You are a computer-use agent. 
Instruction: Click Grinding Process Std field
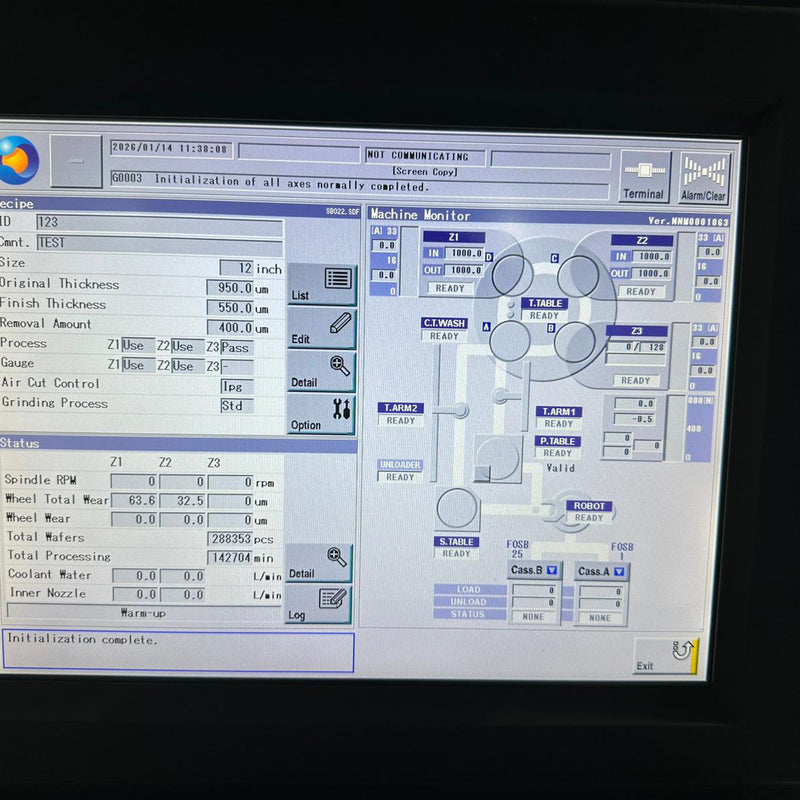click(x=237, y=406)
